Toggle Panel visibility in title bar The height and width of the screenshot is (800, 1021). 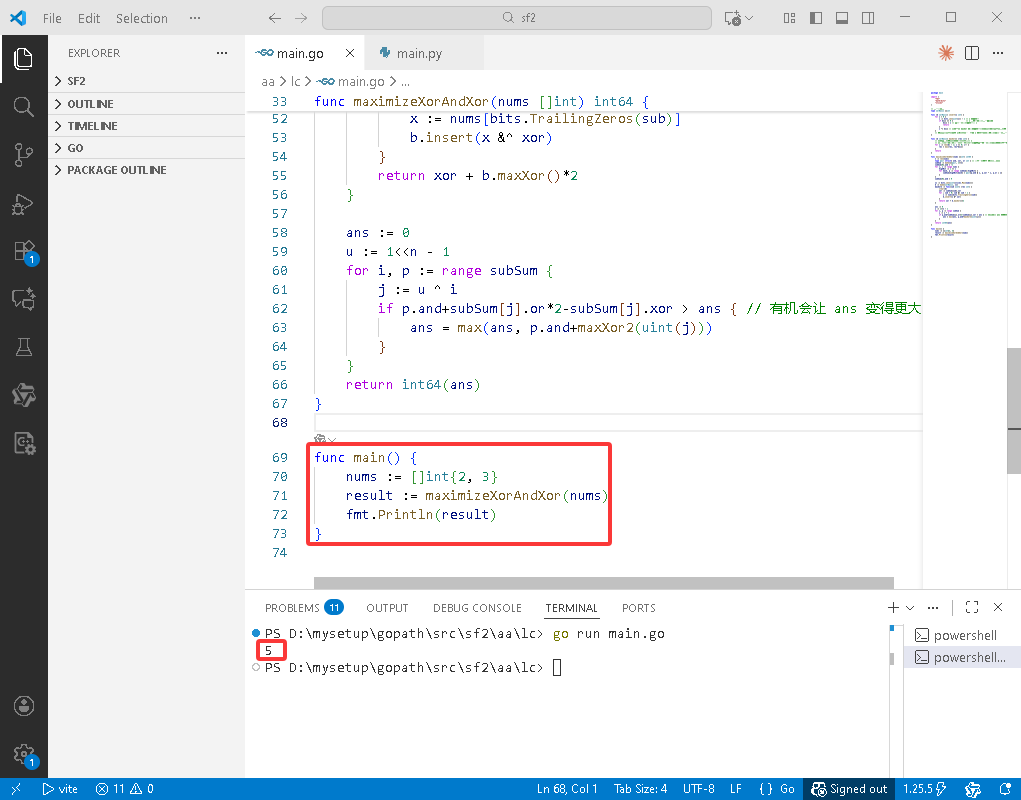click(x=842, y=18)
